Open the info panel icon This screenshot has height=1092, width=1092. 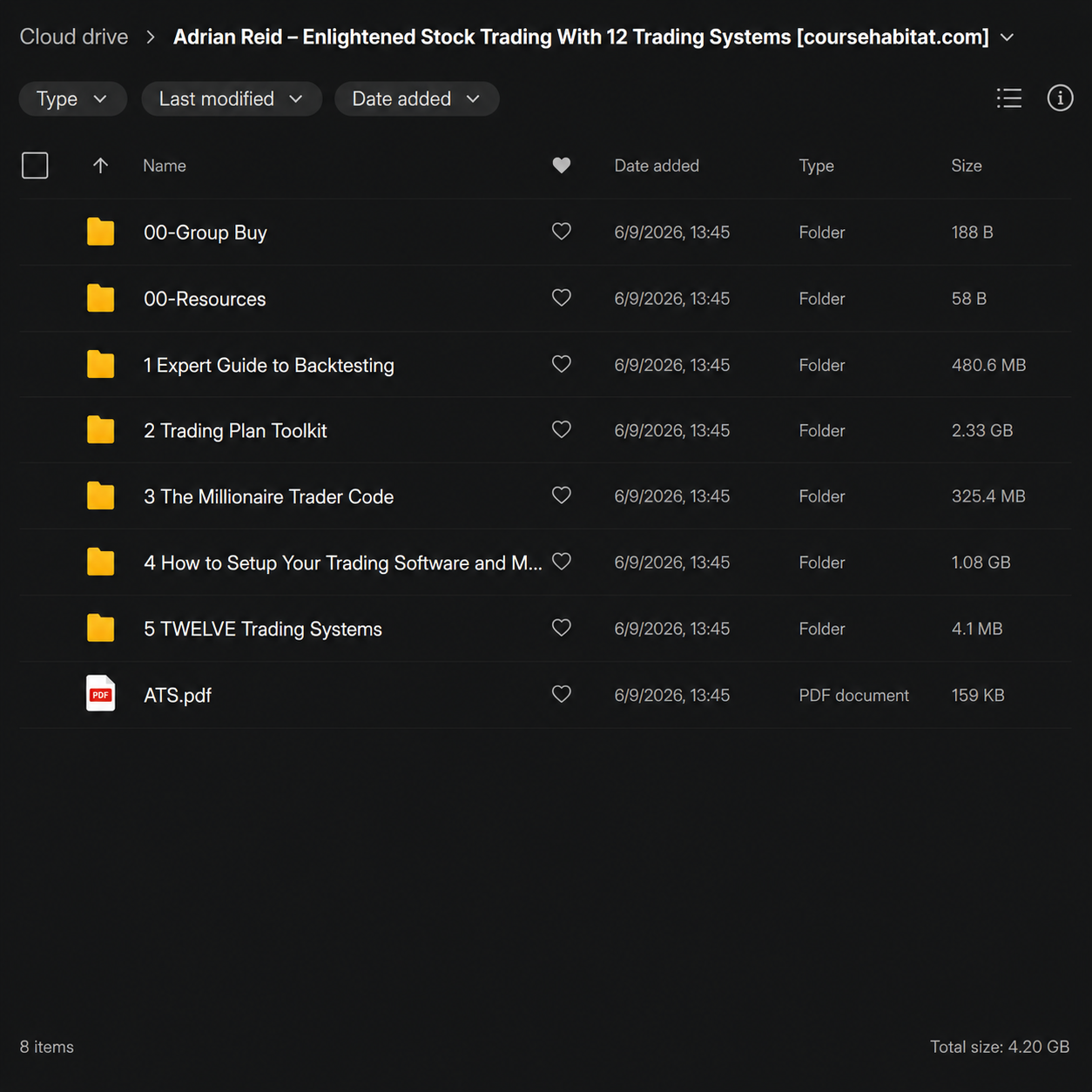click(x=1060, y=98)
